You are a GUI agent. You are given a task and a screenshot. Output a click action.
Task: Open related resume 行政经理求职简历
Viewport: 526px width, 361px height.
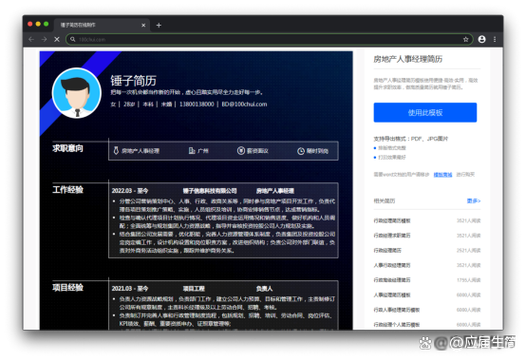coord(392,235)
